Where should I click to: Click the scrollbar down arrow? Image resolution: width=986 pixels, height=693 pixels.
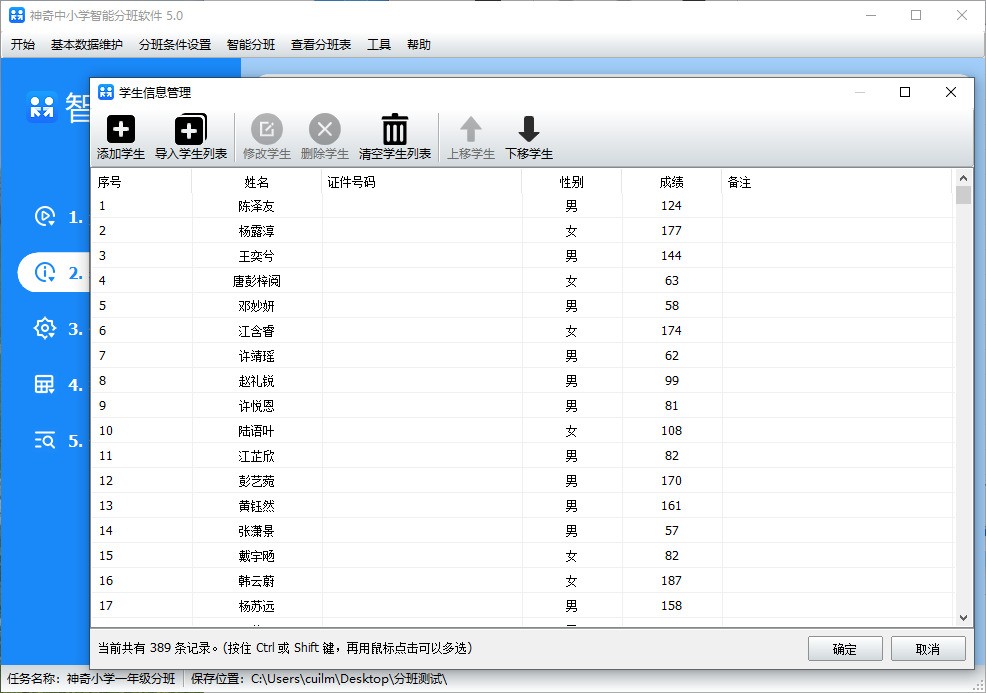963,618
